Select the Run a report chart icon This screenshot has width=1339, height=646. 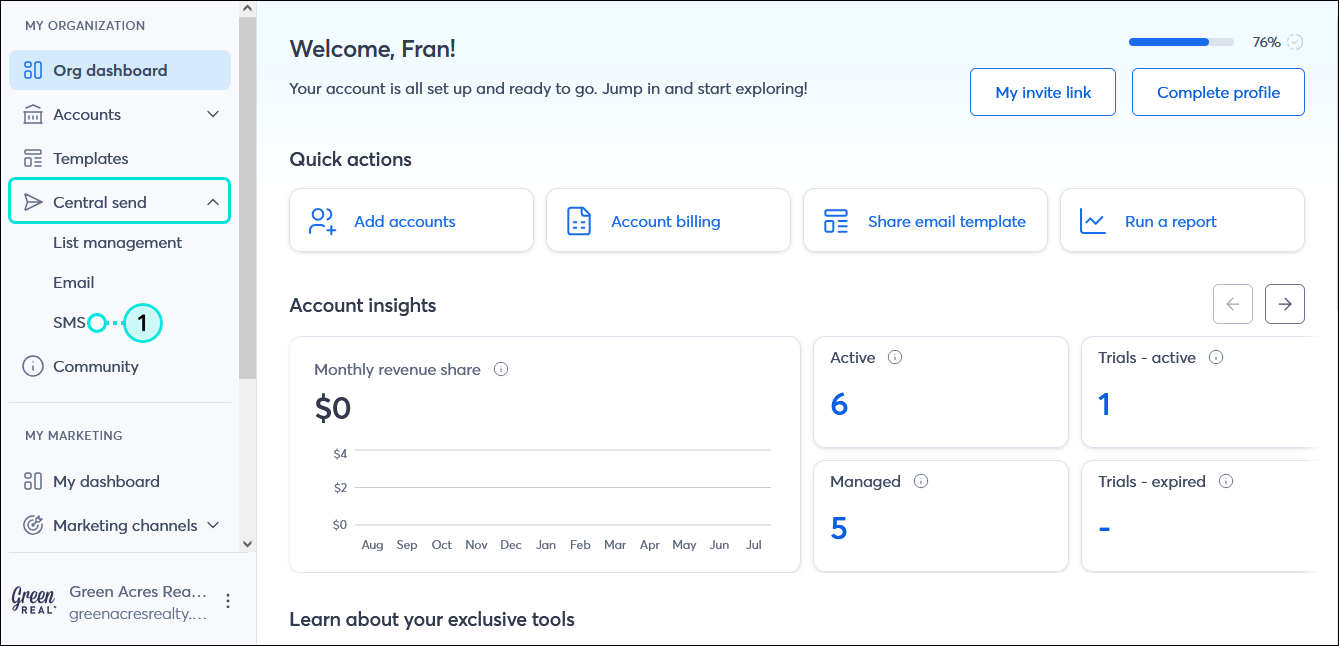coord(1093,220)
